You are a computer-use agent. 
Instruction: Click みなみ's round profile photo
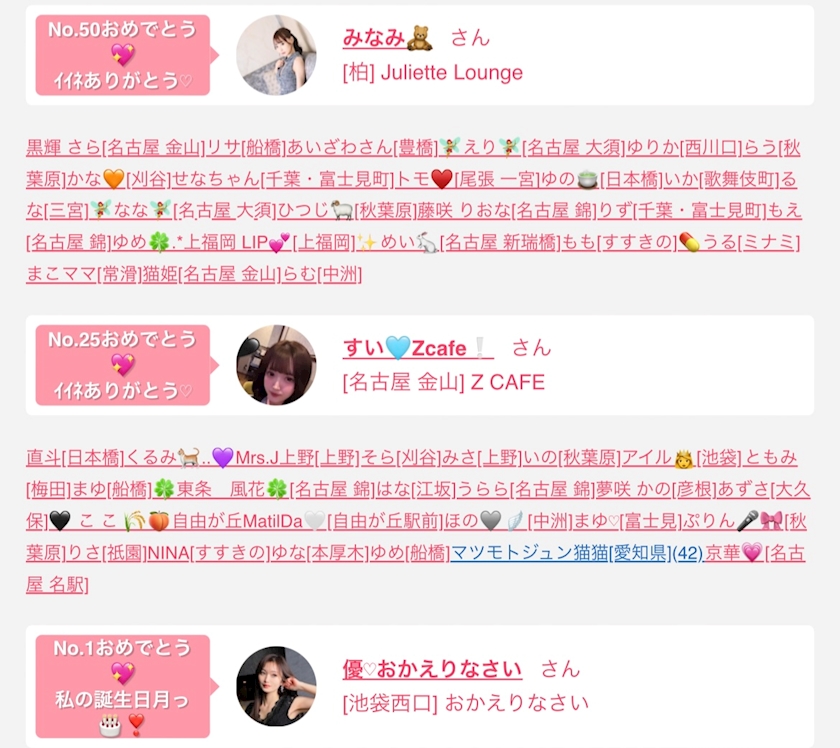pyautogui.click(x=276, y=55)
